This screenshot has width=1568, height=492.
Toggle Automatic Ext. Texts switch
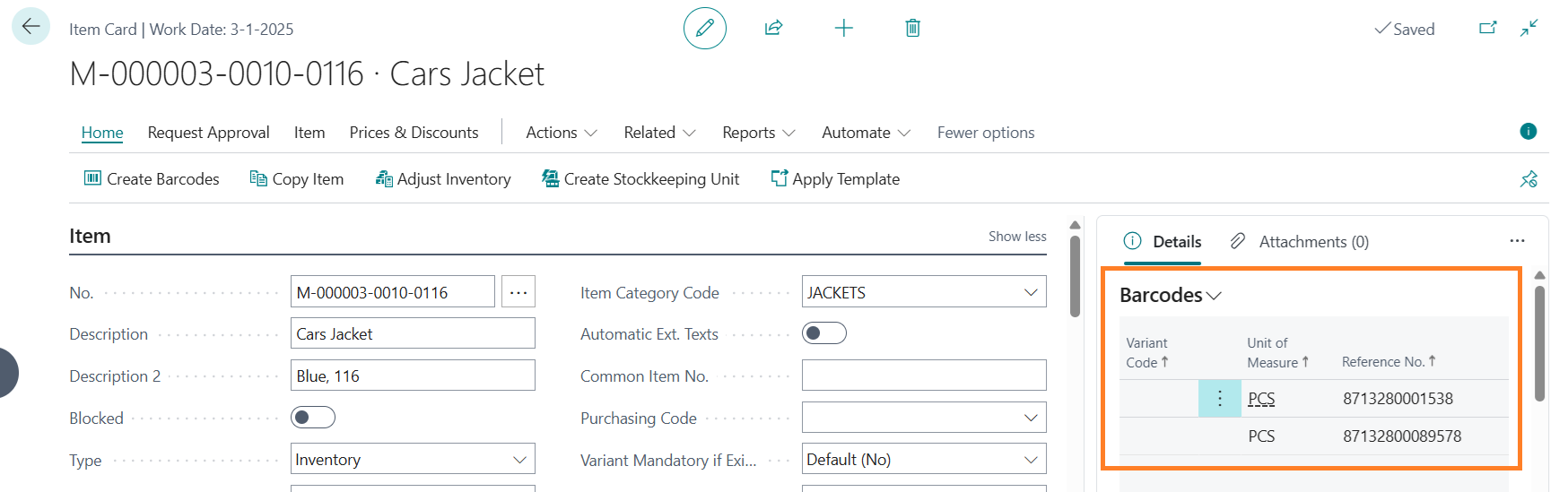823,333
